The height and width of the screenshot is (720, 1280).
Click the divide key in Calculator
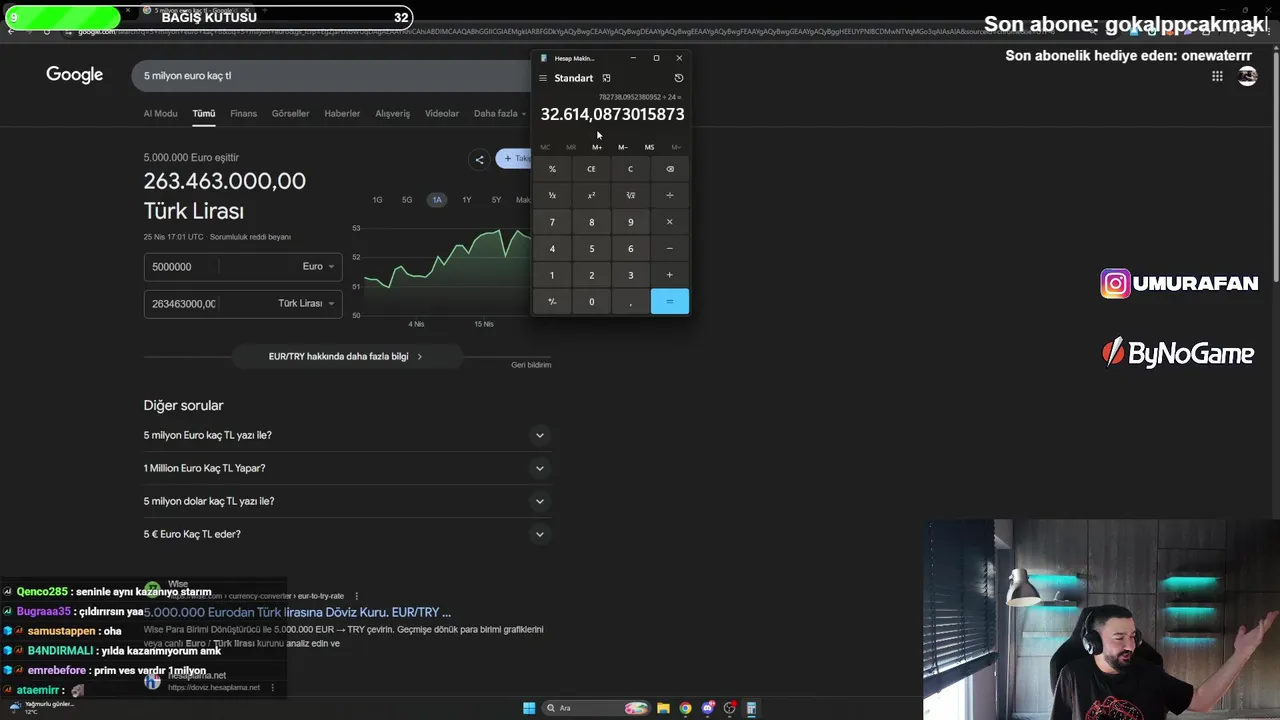click(670, 196)
